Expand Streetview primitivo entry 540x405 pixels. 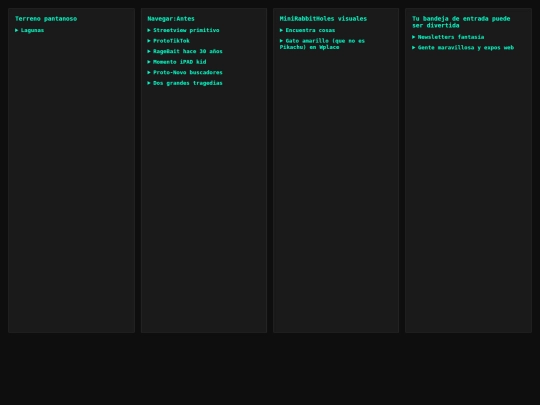click(x=184, y=30)
